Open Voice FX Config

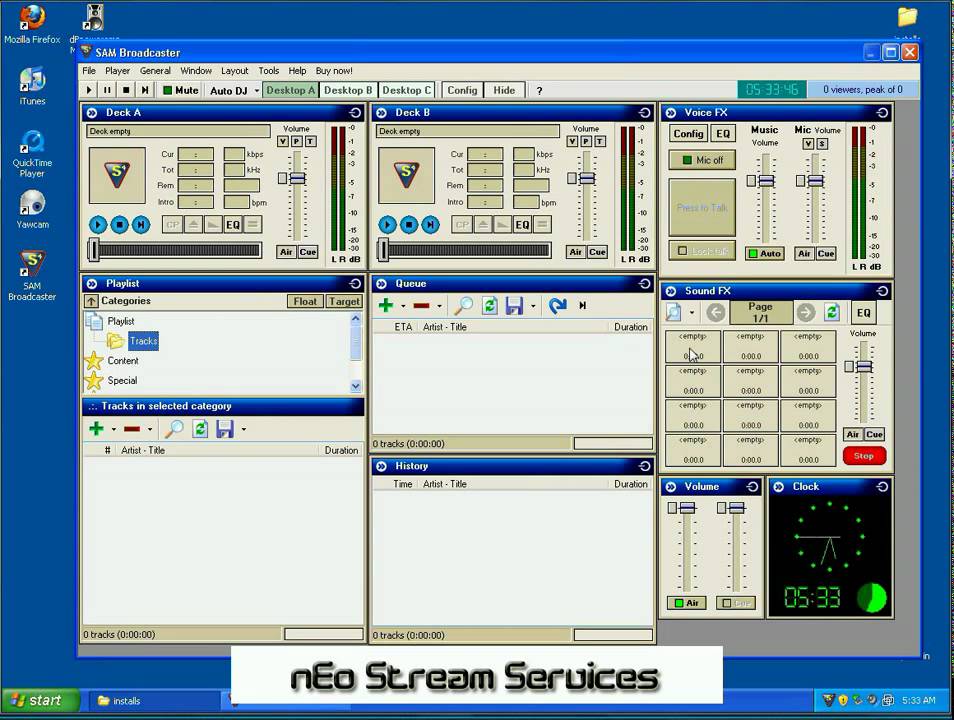pyautogui.click(x=688, y=134)
